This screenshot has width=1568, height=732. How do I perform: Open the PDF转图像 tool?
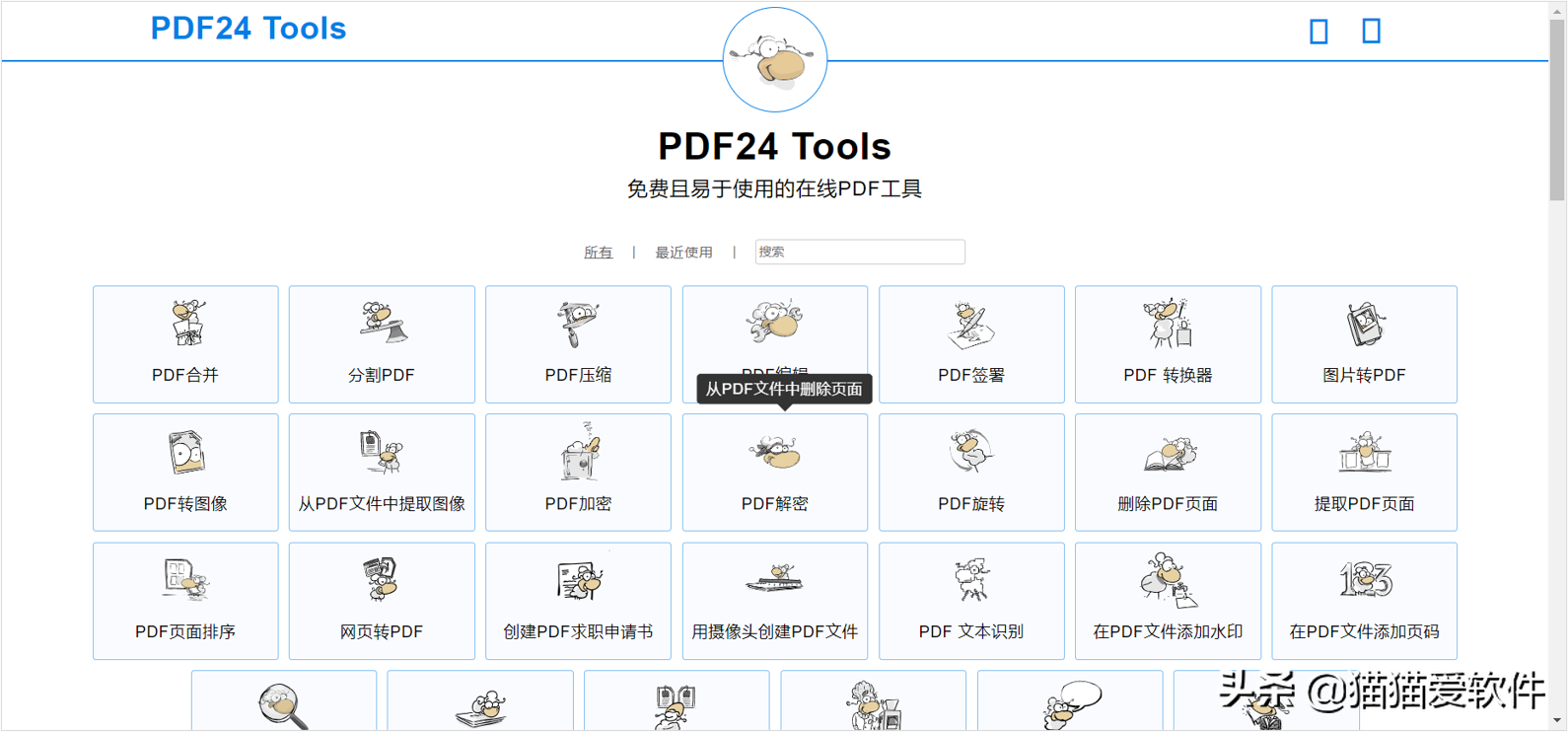(x=185, y=473)
